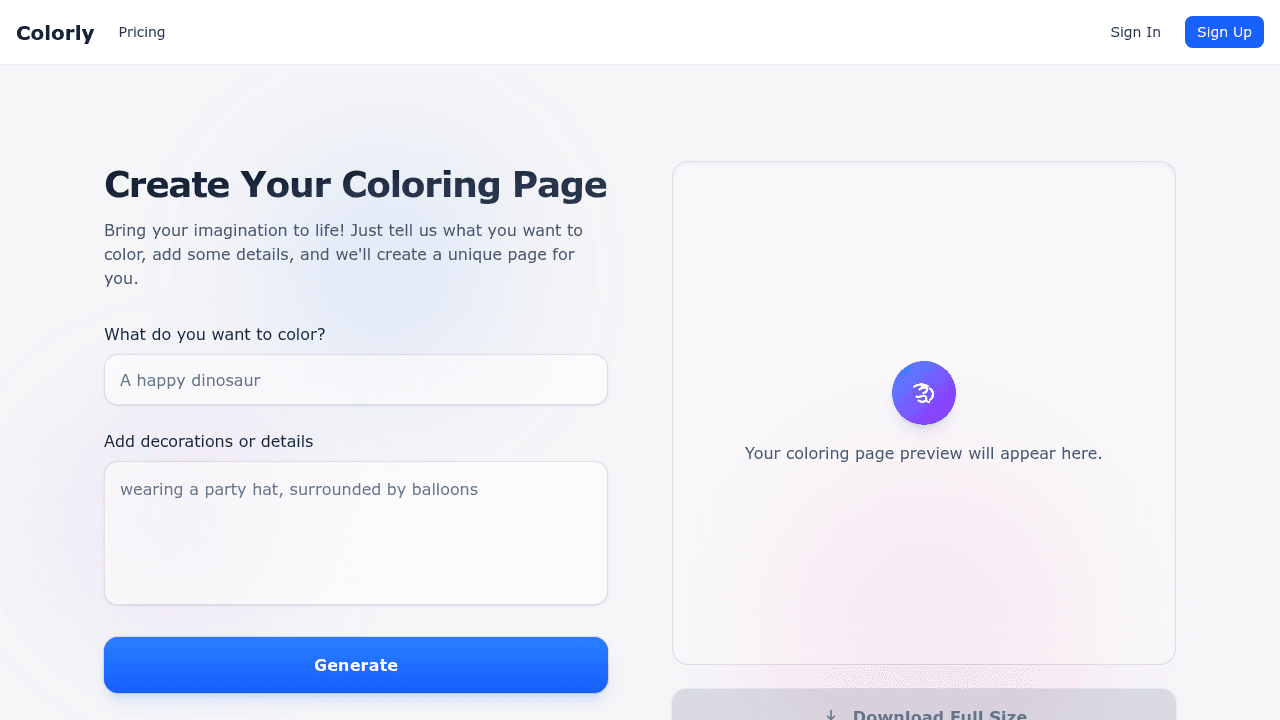Focus the 'What do you want to color?' input

click(355, 380)
